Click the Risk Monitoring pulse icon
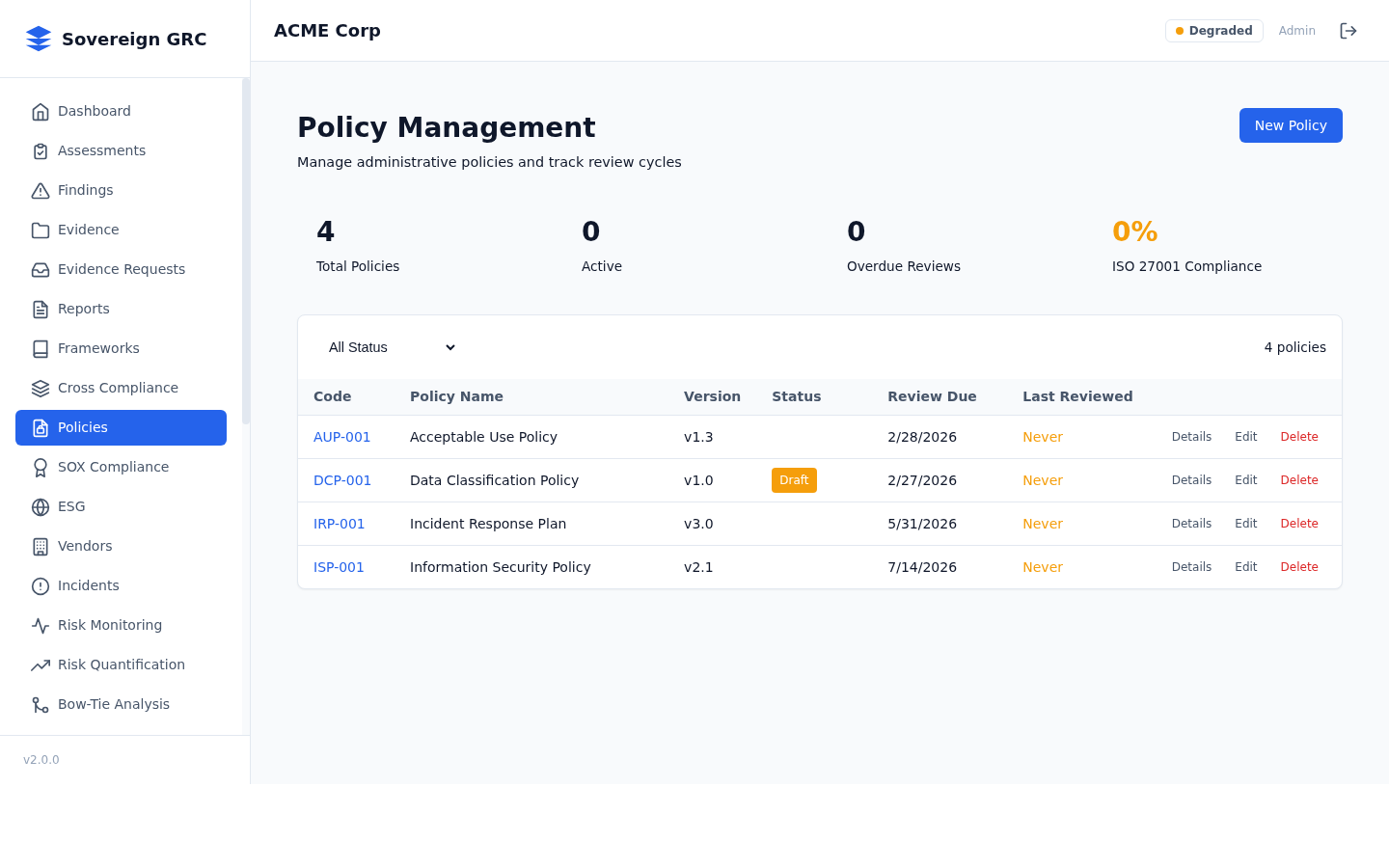Screen dimensions: 1389x868 [x=41, y=626]
